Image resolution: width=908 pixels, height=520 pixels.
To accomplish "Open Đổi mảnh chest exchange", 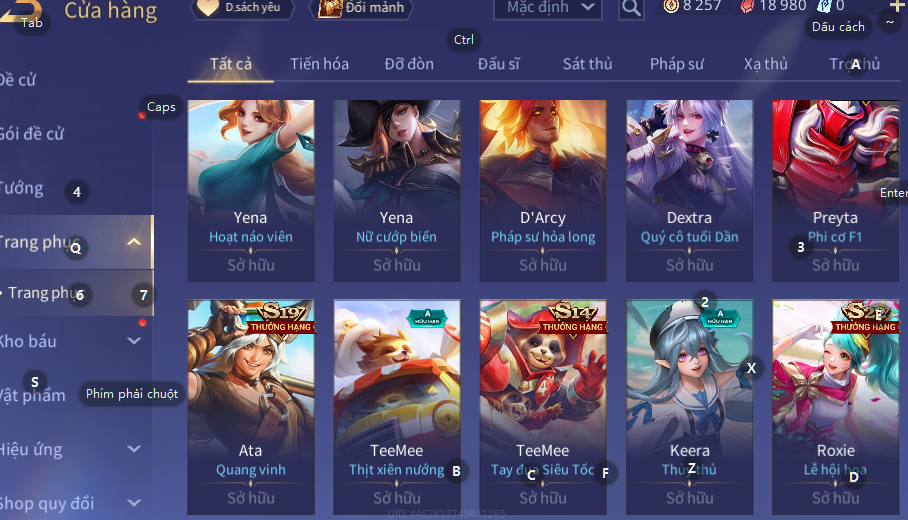I will [363, 8].
